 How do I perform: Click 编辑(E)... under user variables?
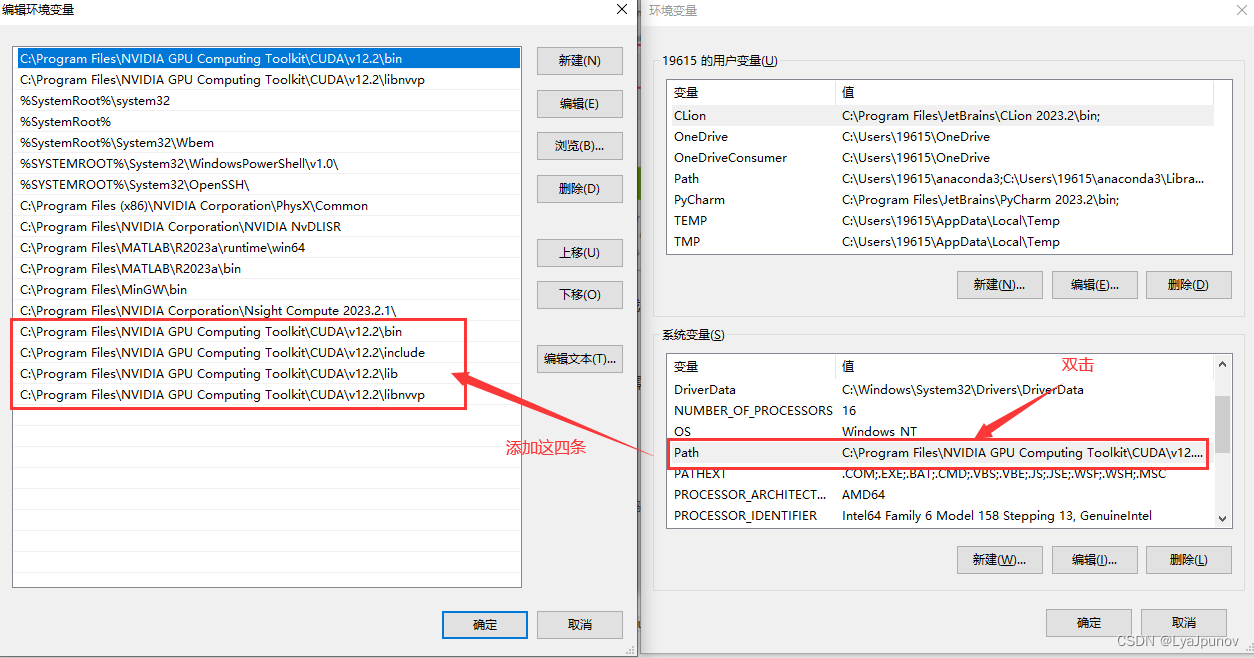coord(1095,284)
